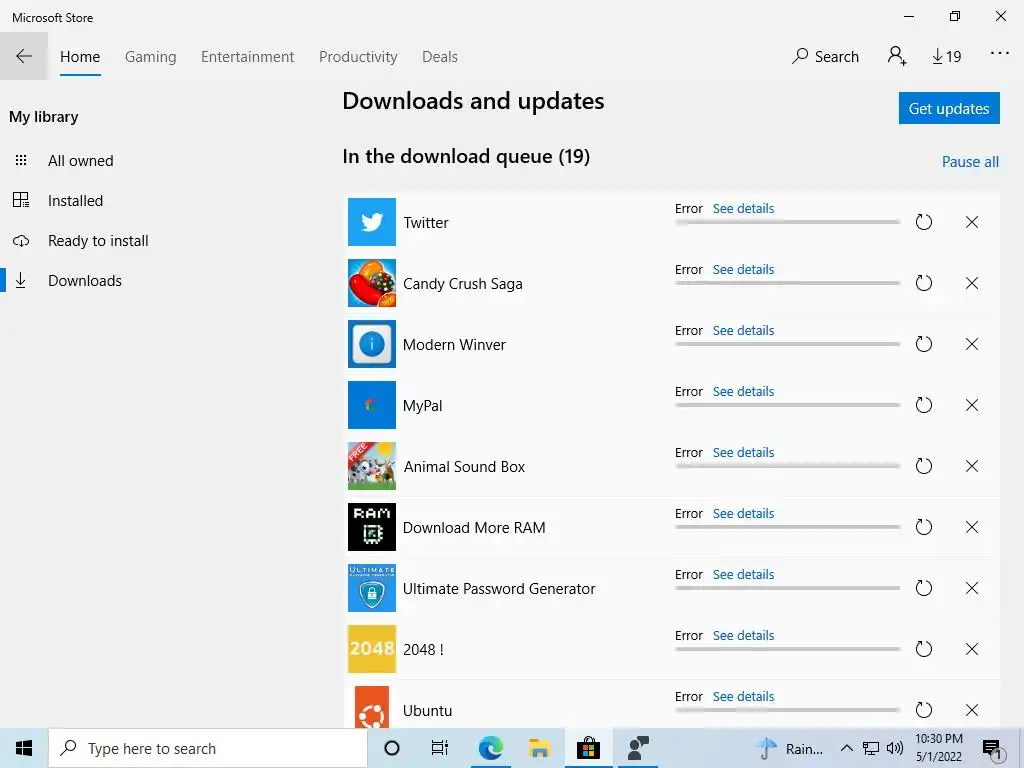The image size is (1024, 768).
Task: See details for the 2048 ! error
Action: tap(743, 635)
